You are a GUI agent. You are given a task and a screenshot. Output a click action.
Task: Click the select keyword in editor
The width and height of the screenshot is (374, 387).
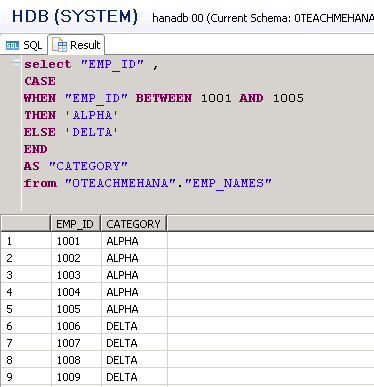click(48, 64)
